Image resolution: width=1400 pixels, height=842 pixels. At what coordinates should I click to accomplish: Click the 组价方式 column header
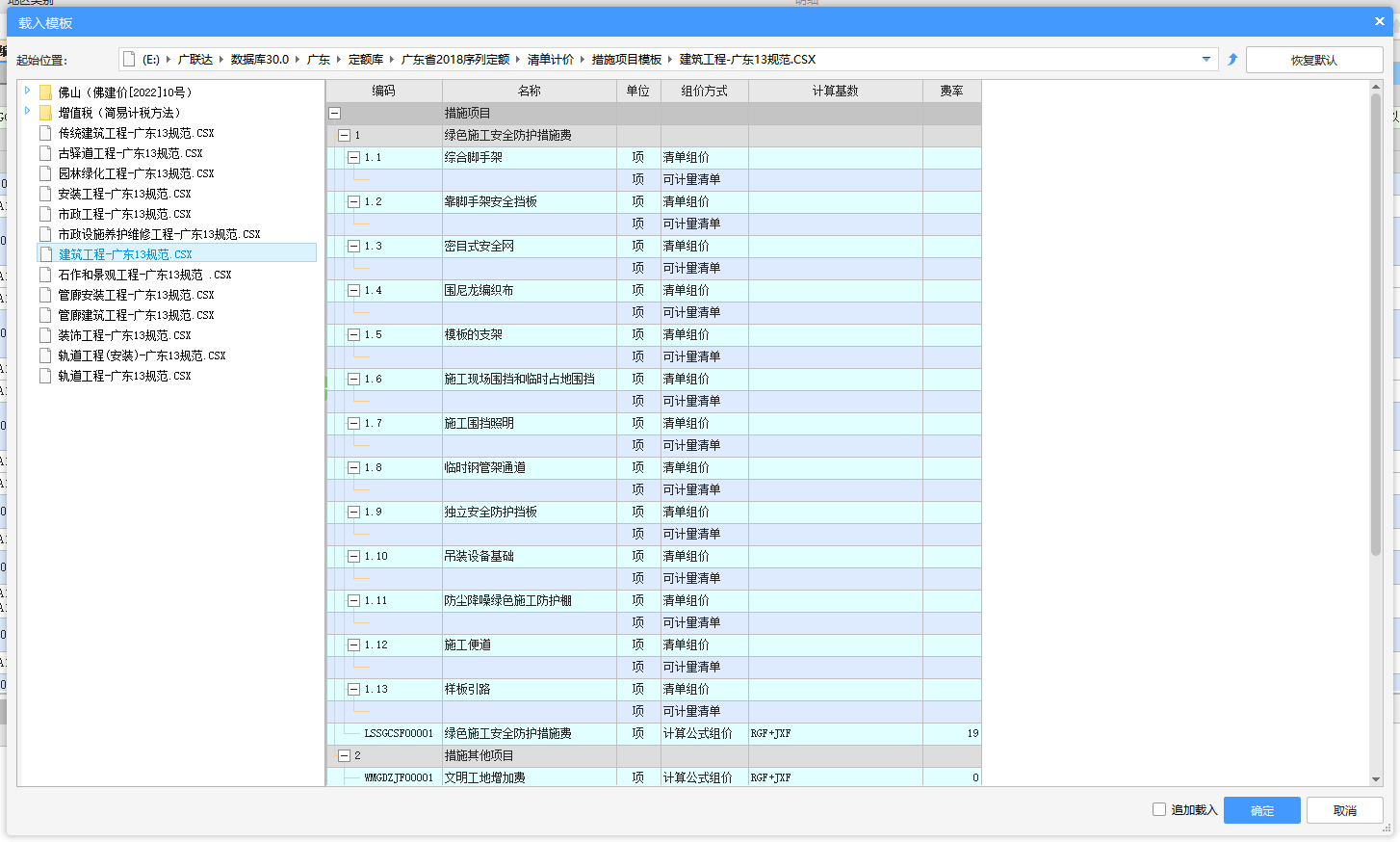click(705, 91)
